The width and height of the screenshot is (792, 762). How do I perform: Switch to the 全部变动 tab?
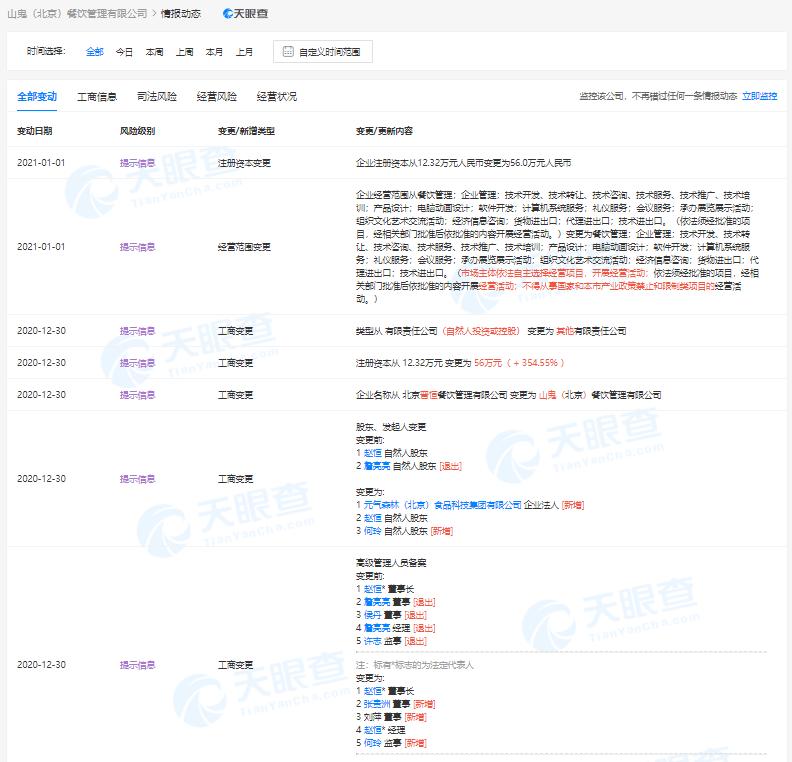(x=37, y=97)
